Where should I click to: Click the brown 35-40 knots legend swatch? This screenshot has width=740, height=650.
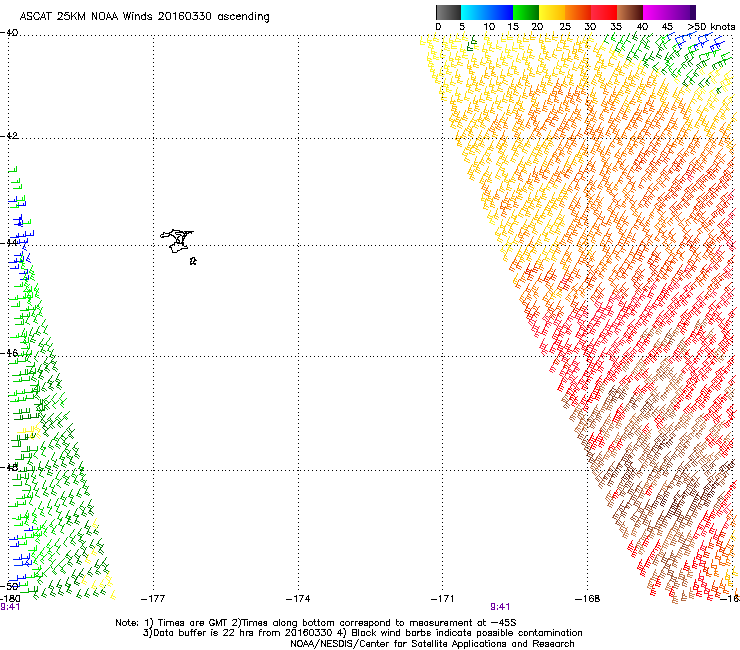630,12
